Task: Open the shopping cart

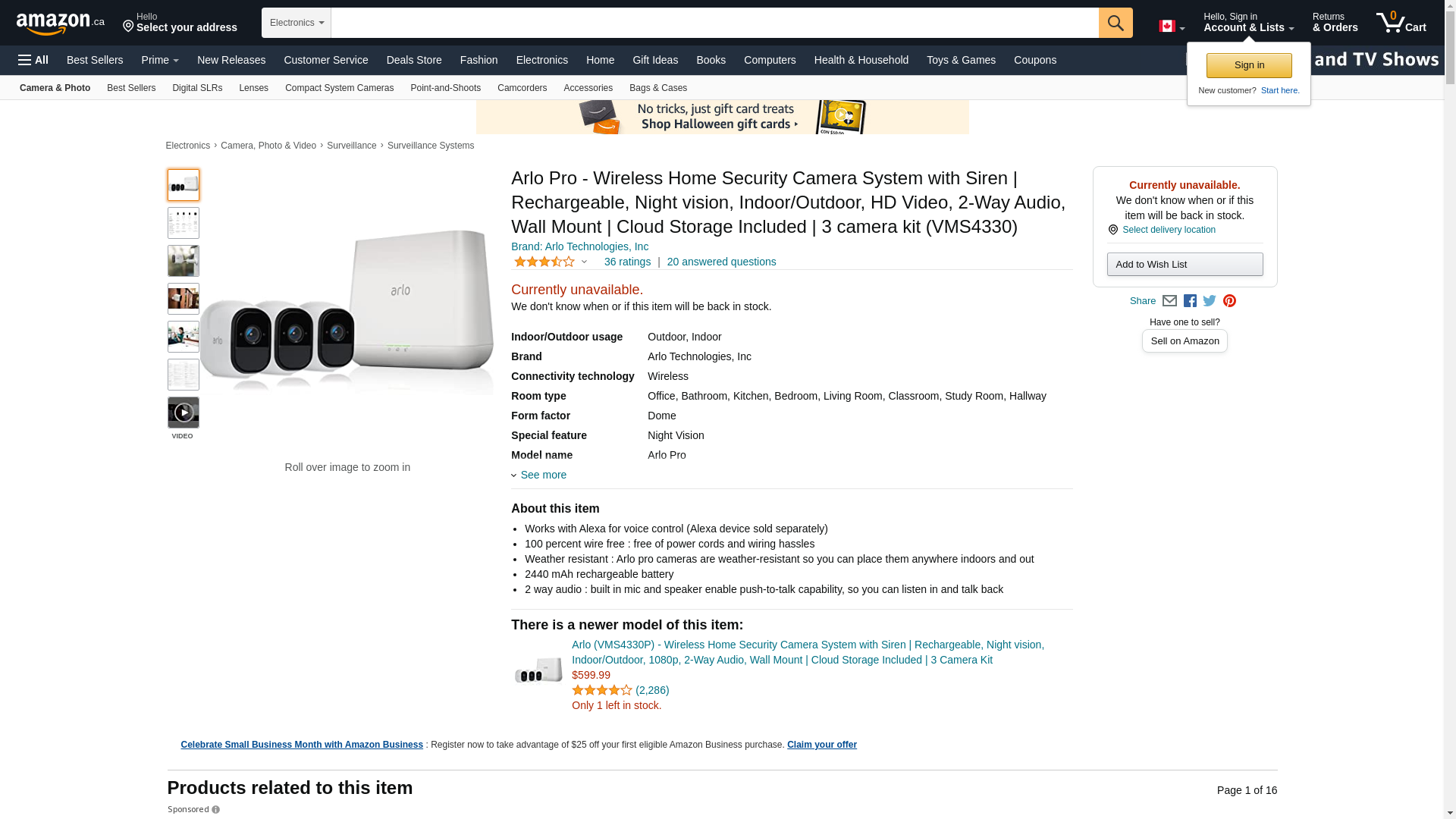Action: (1401, 23)
